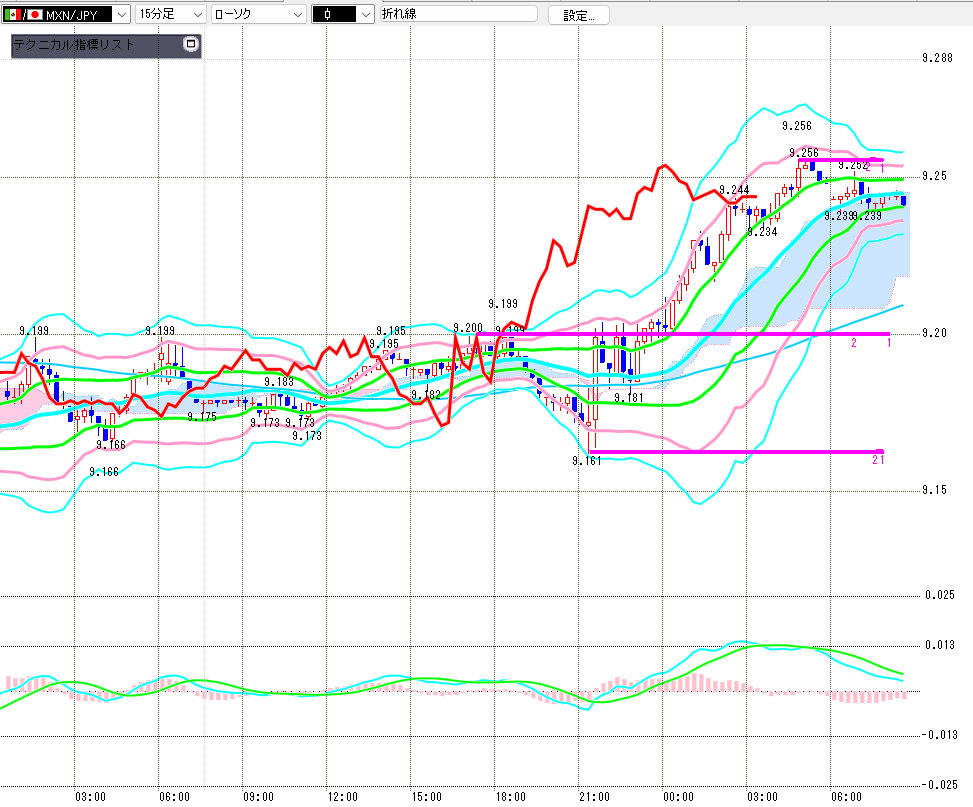Open the ローソク chart type dropdown
Screen dimensions: 973x807
[x=258, y=14]
